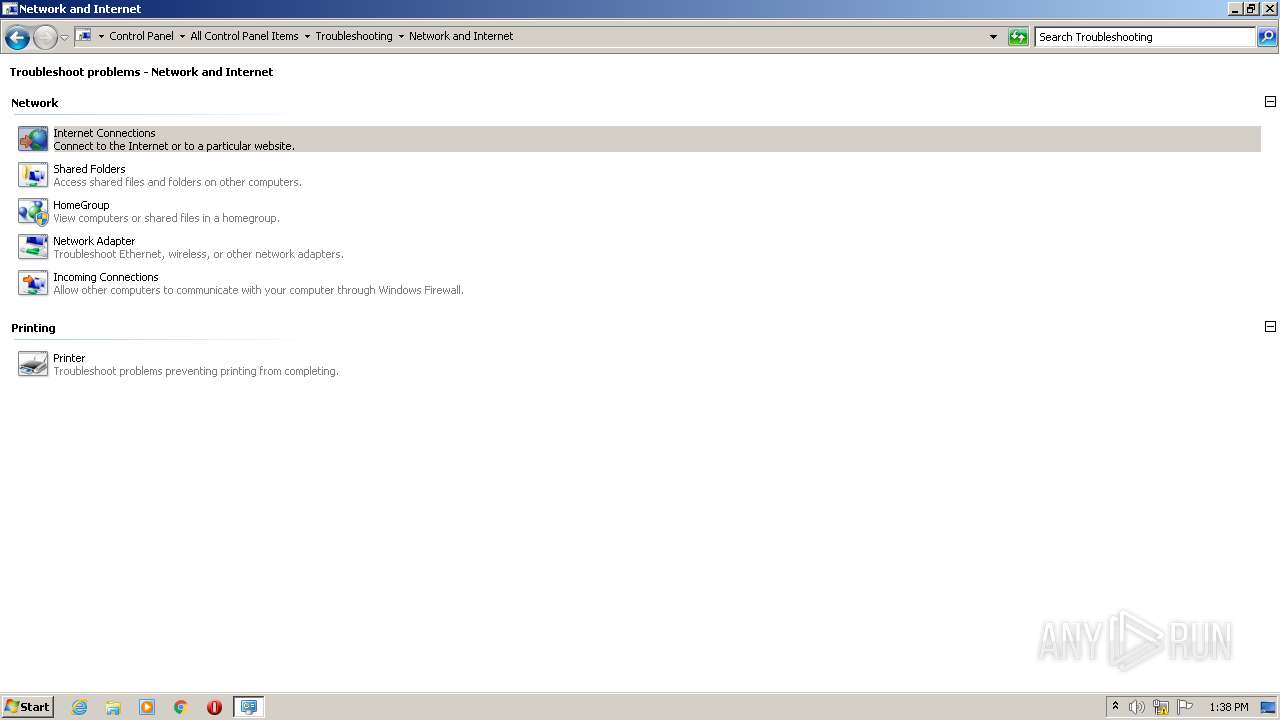1280x720 pixels.
Task: Open Windows Media Player from taskbar
Action: [147, 707]
